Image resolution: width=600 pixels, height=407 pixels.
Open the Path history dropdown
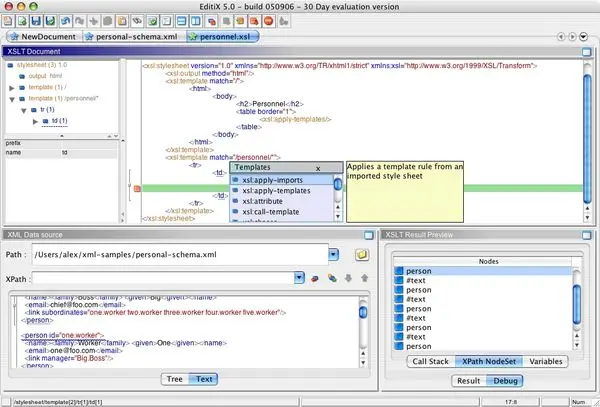pos(334,255)
